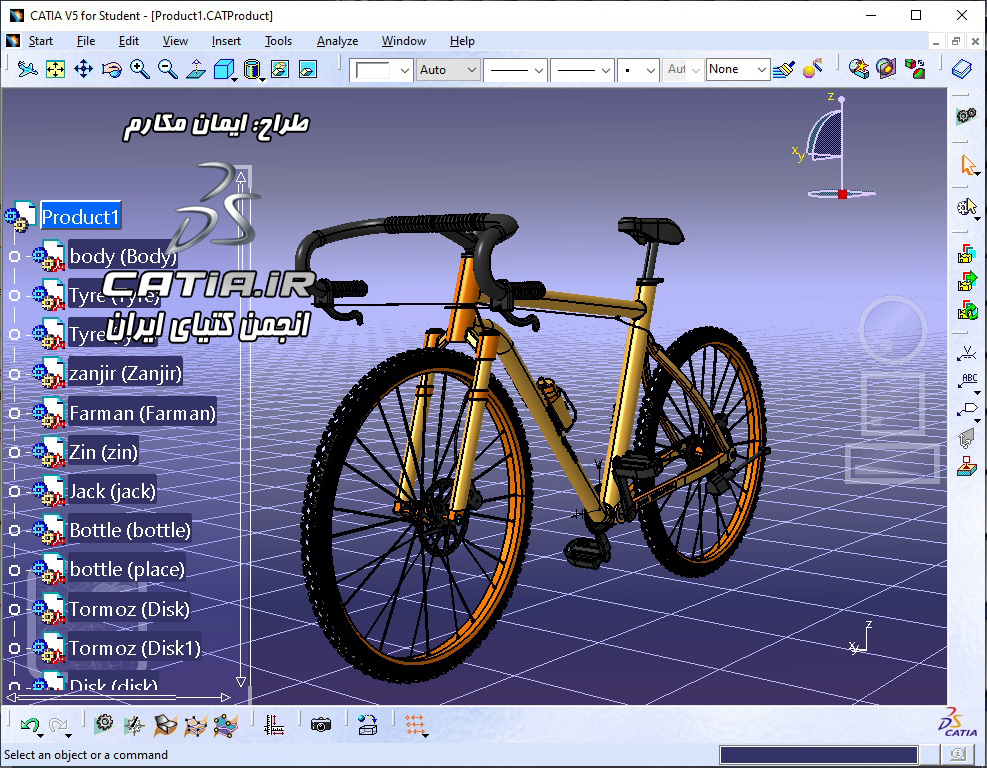Viewport: 987px width, 768px height.
Task: Open the line thickness dropdown
Action: [x=514, y=70]
